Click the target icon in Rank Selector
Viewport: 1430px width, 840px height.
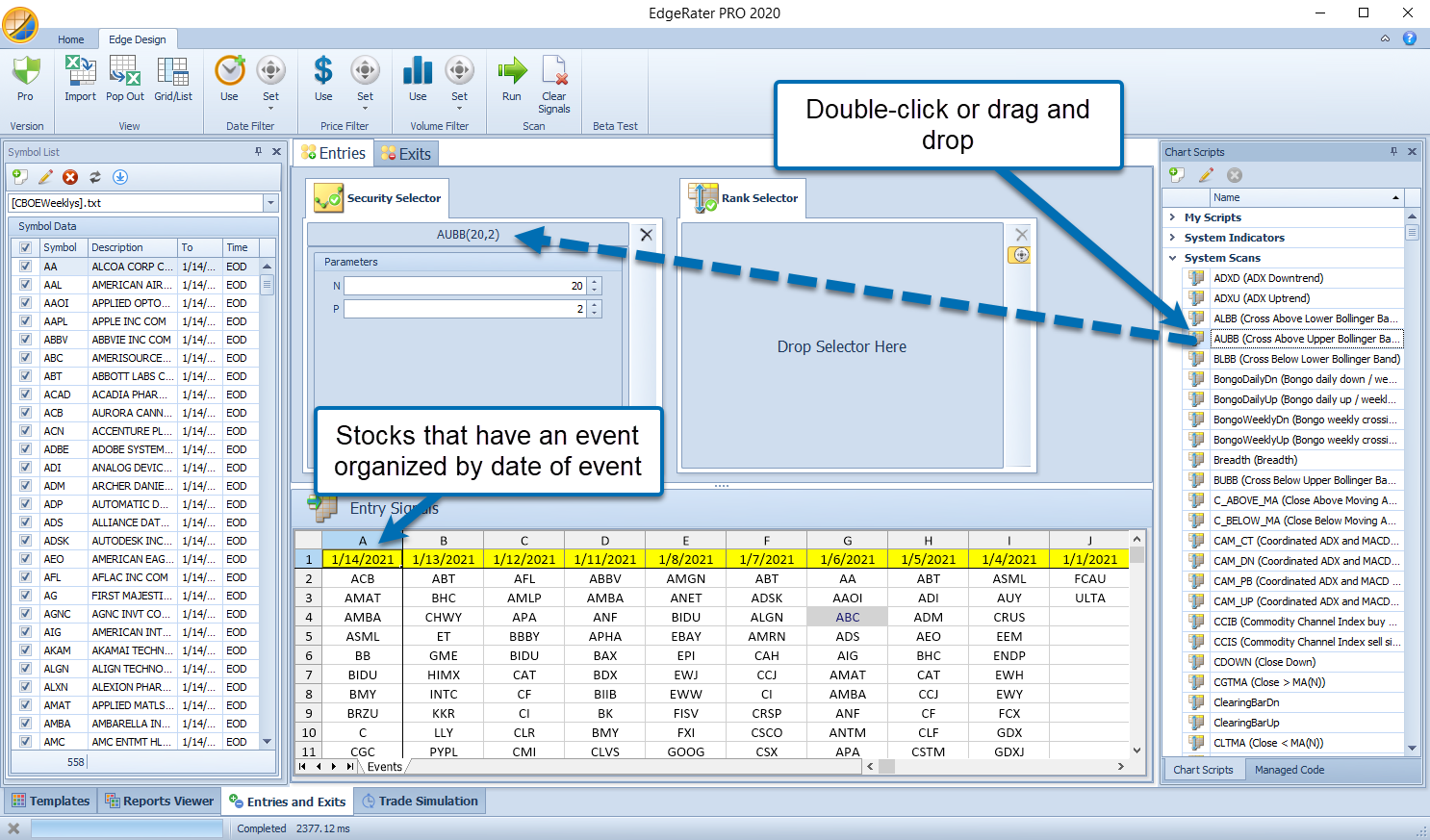1021,255
